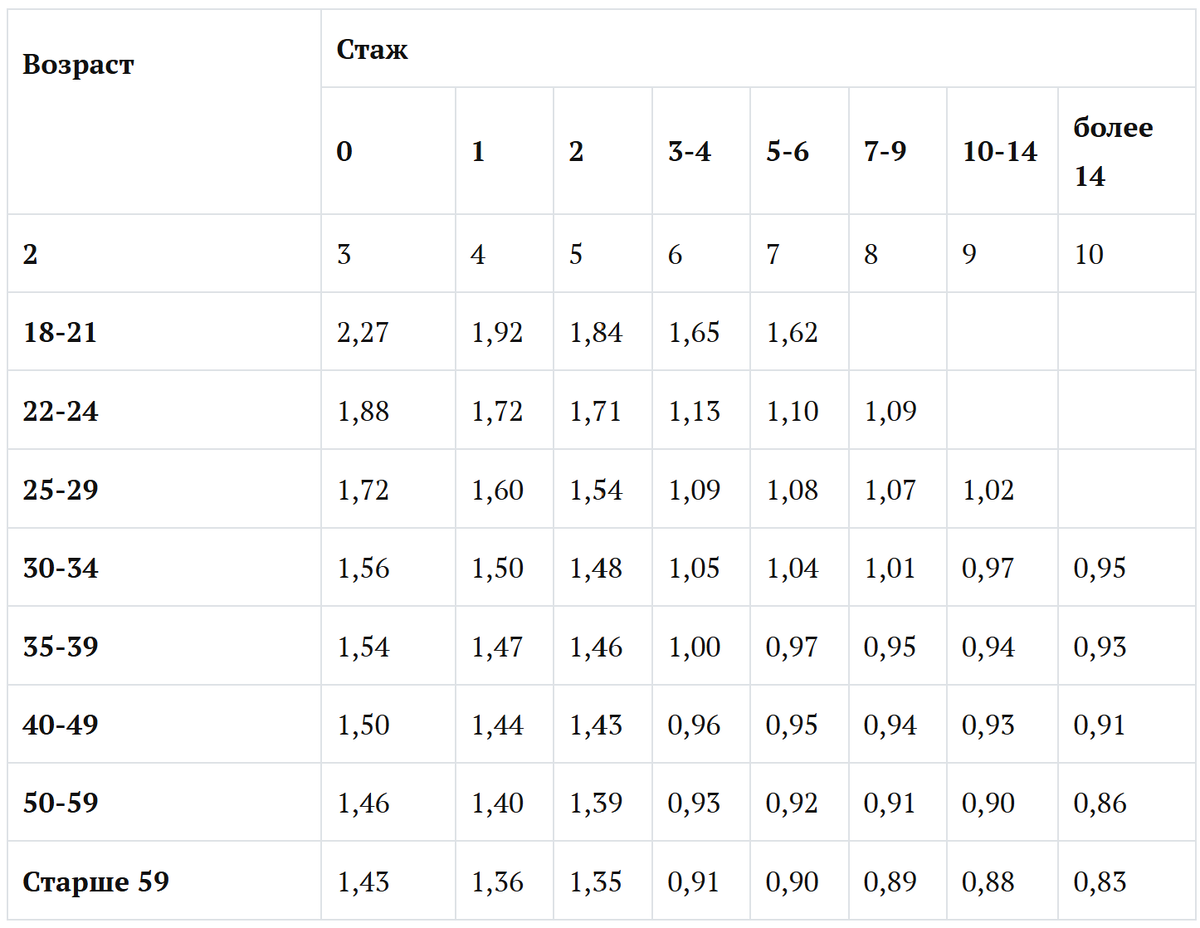Click the 3-4 column header
1200x928 pixels.
point(701,151)
